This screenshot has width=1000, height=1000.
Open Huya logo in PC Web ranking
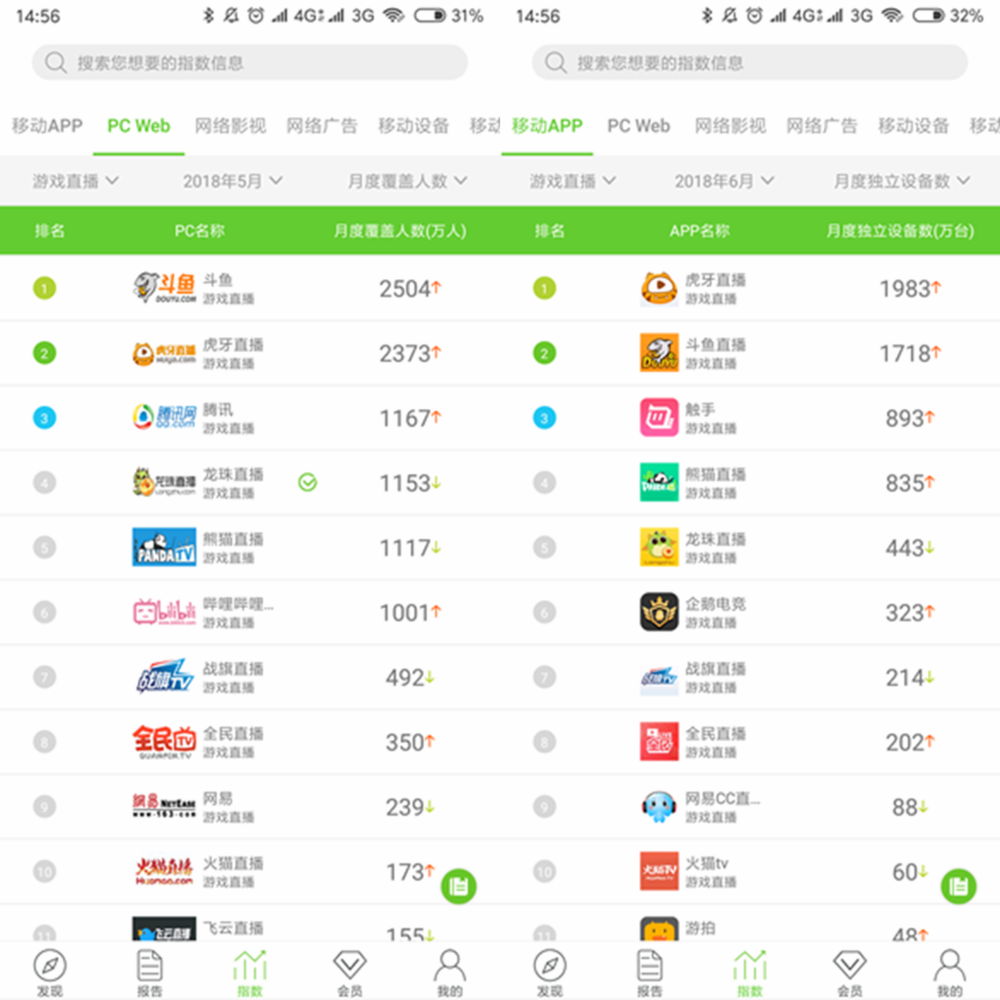click(x=164, y=353)
